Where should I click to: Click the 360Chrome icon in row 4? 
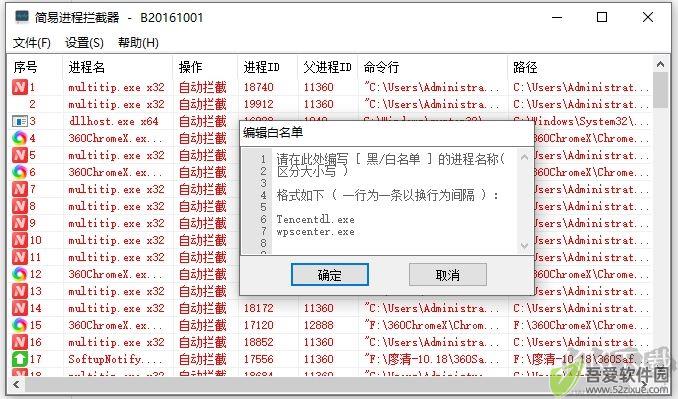pyautogui.click(x=19, y=138)
